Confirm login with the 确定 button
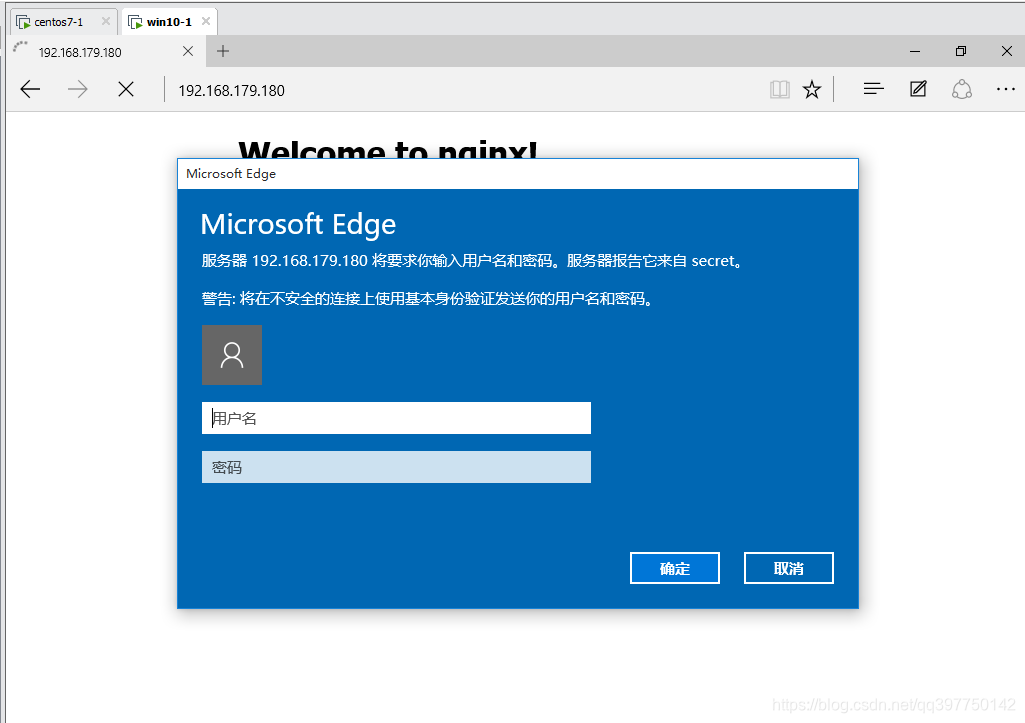This screenshot has height=723, width=1025. tap(675, 568)
